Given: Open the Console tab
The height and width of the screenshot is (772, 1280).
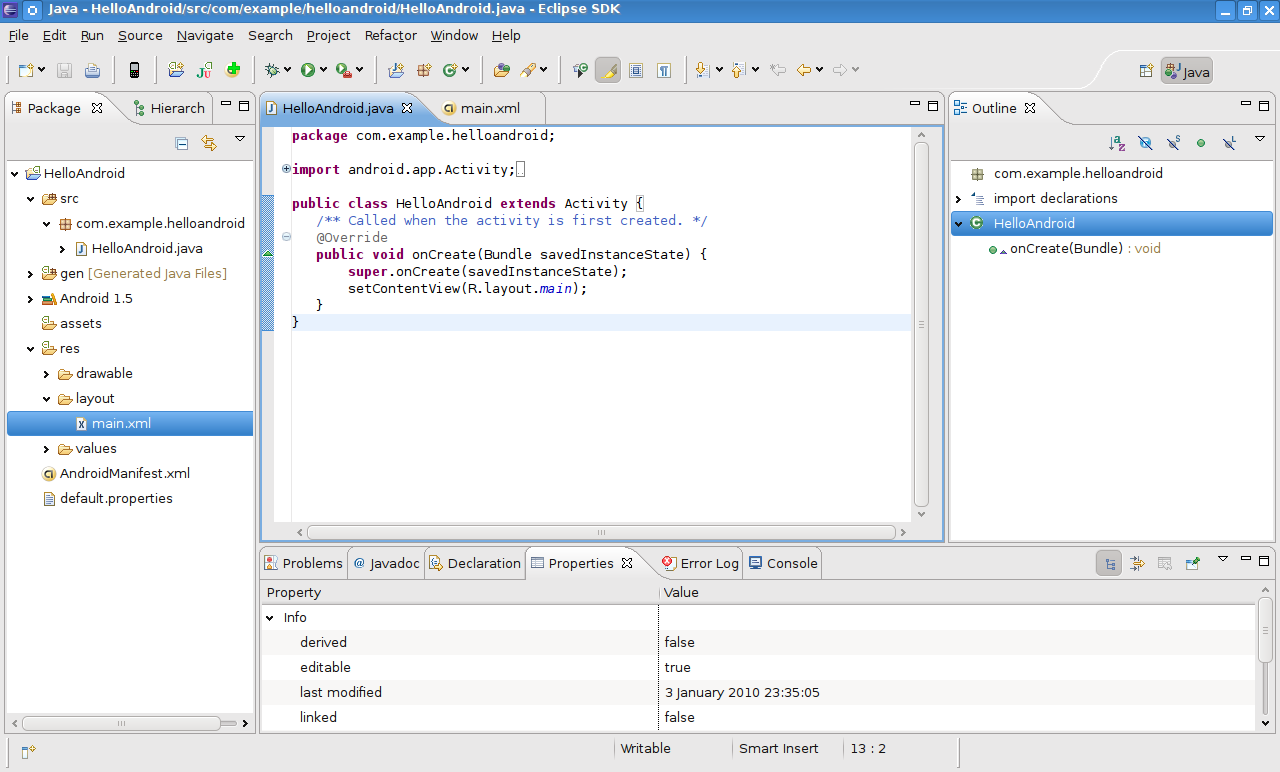Looking at the screenshot, I should point(791,563).
